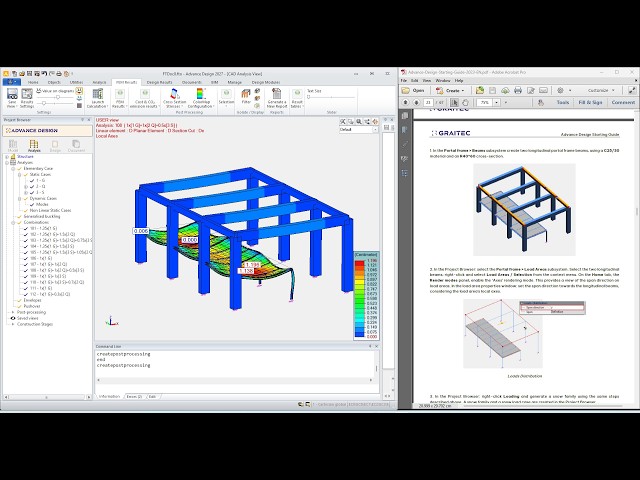This screenshot has height=480, width=640.
Task: Open the Customize dropdown in Acrobat
Action: [x=601, y=90]
